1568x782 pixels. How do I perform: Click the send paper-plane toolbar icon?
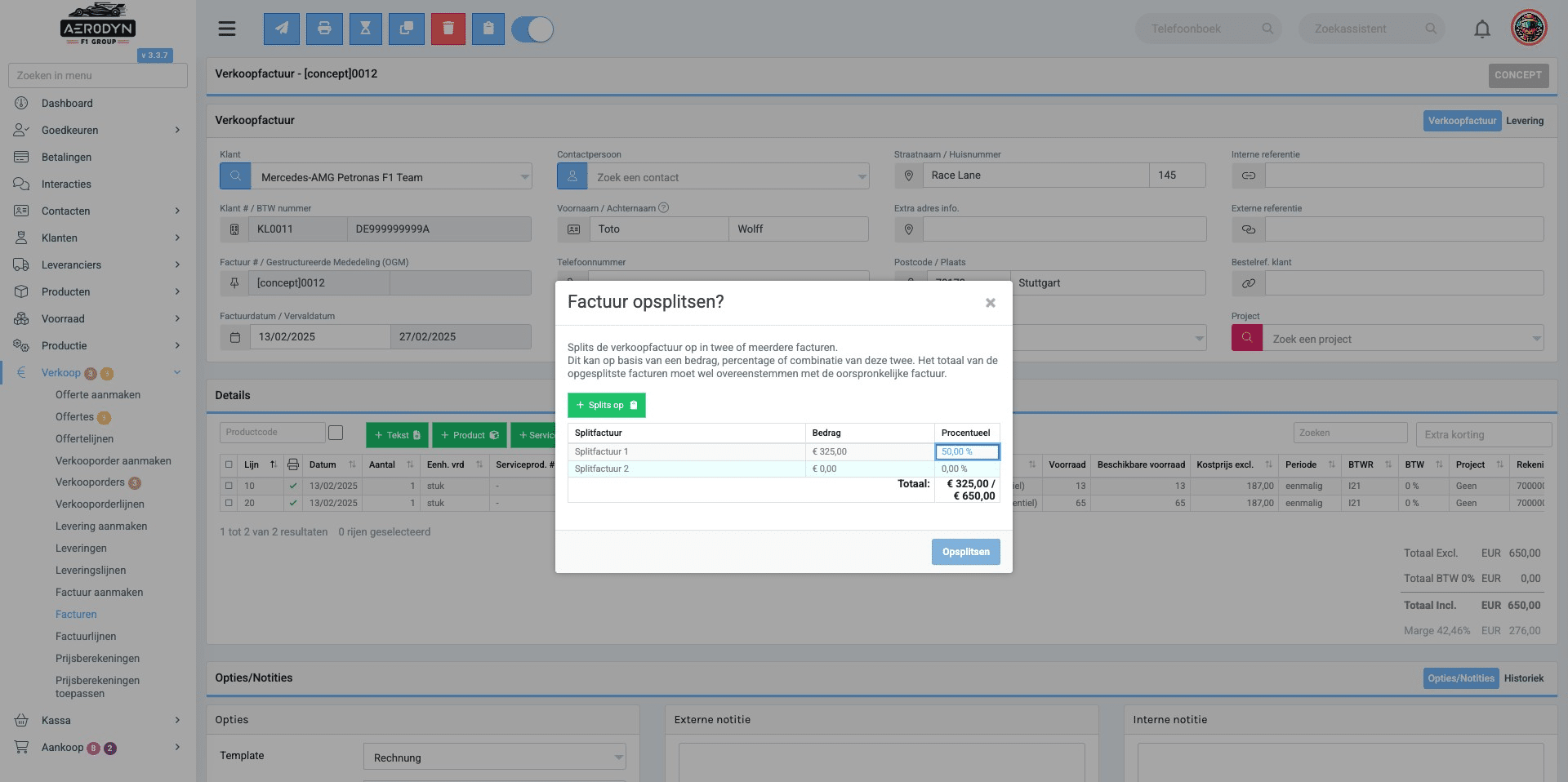[x=281, y=29]
